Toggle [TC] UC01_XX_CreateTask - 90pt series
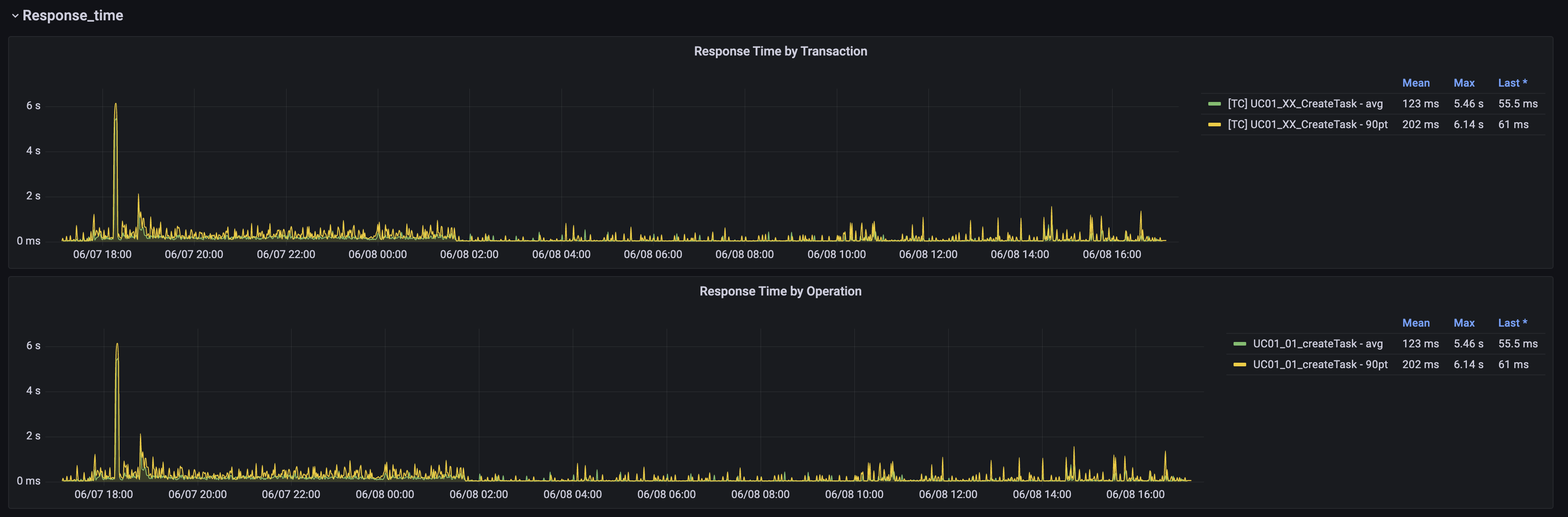Image resolution: width=1568 pixels, height=517 pixels. [1308, 124]
